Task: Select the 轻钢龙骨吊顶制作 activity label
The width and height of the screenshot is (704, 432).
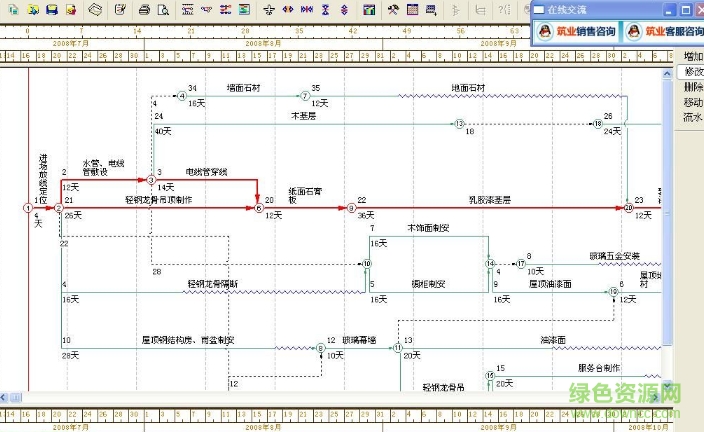Action: click(158, 200)
